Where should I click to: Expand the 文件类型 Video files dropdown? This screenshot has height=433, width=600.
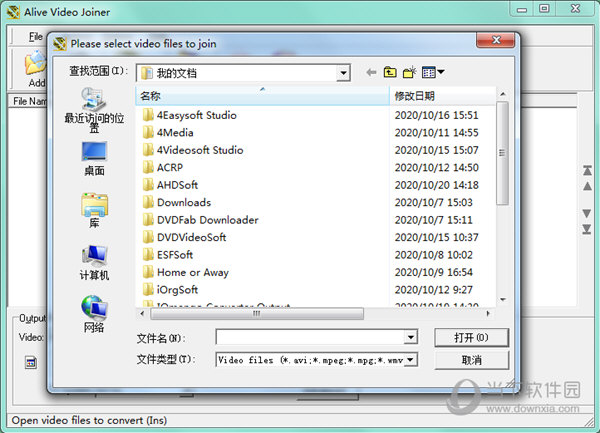pos(411,360)
